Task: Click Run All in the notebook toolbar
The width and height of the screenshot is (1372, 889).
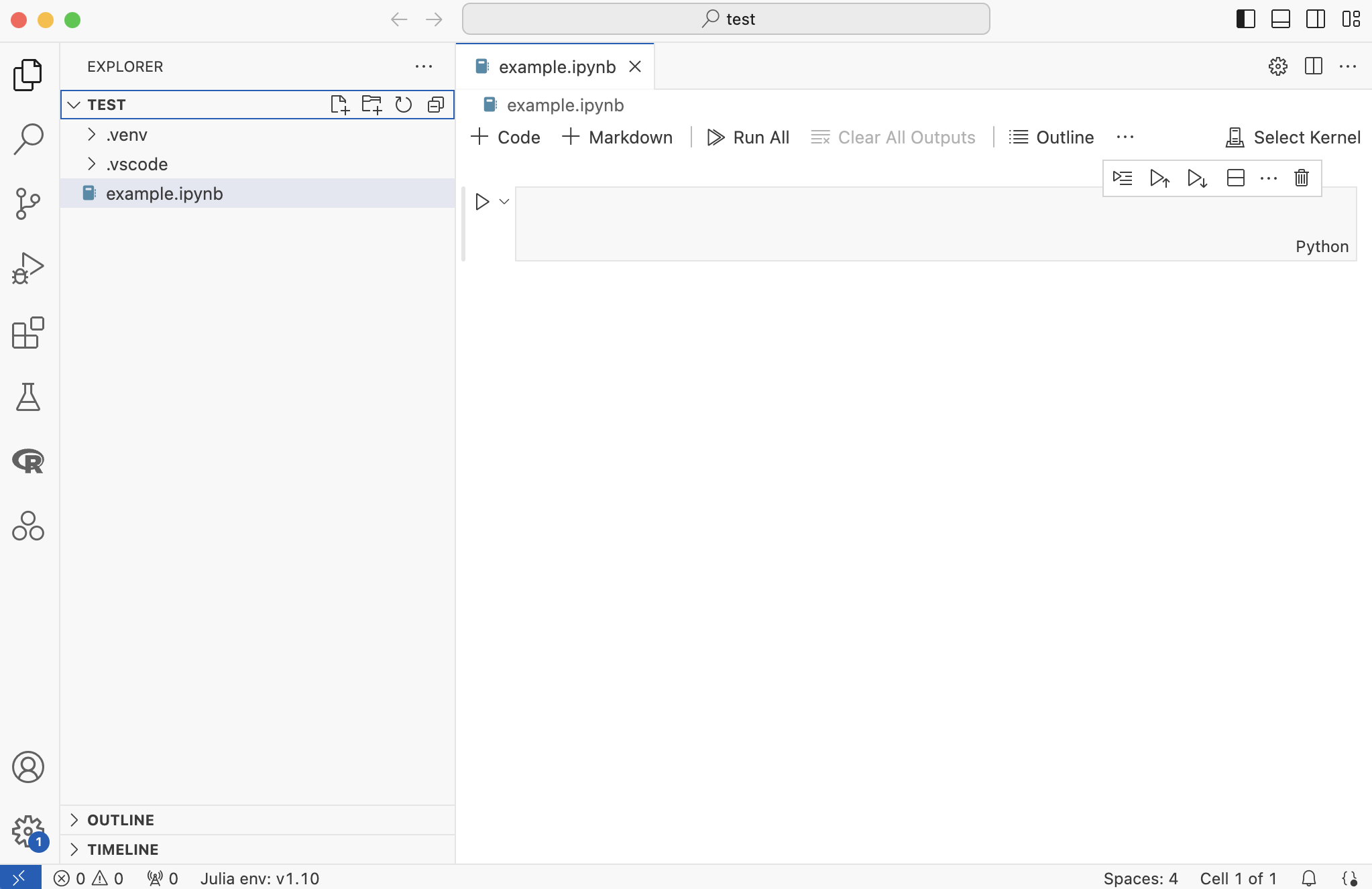Action: coord(748,137)
